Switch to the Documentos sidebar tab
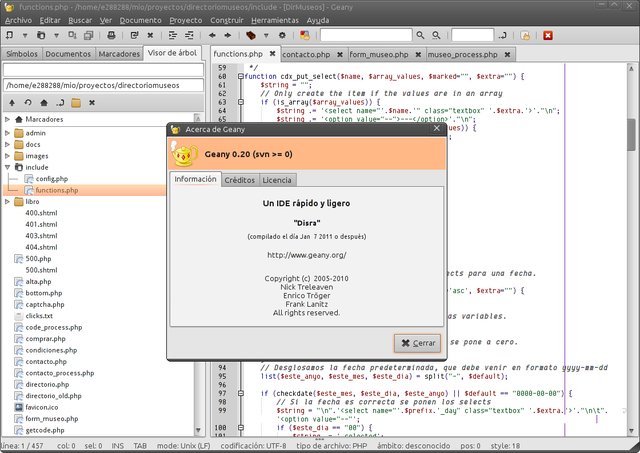 point(68,54)
